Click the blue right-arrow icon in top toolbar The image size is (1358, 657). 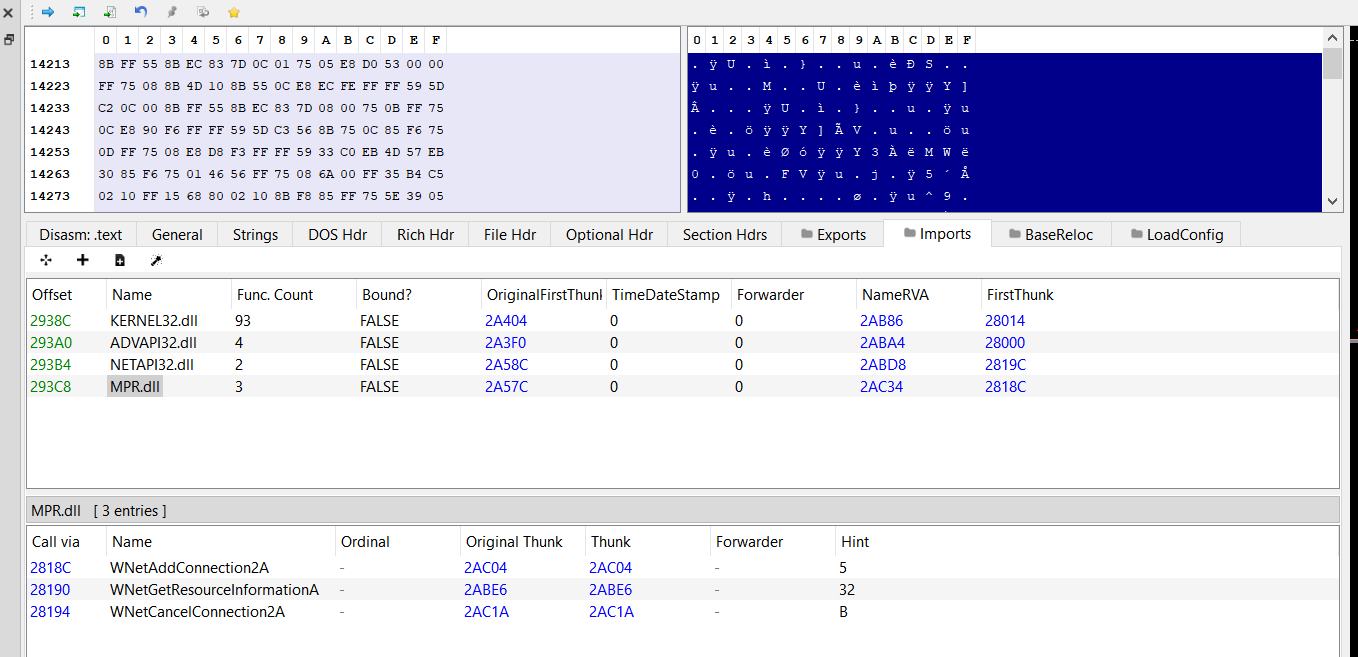click(x=47, y=12)
